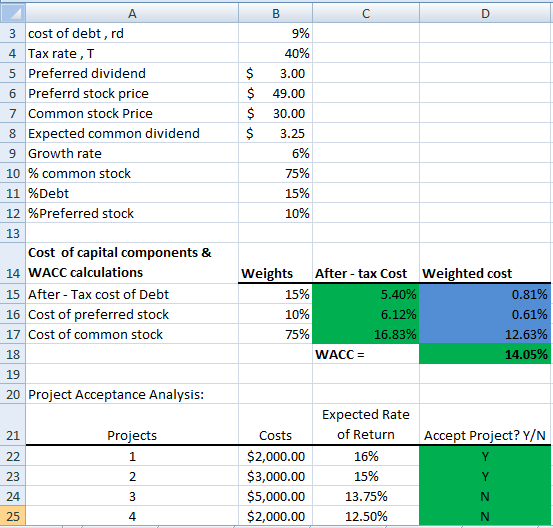
Task: Select row 25 header
Action: pos(13,516)
